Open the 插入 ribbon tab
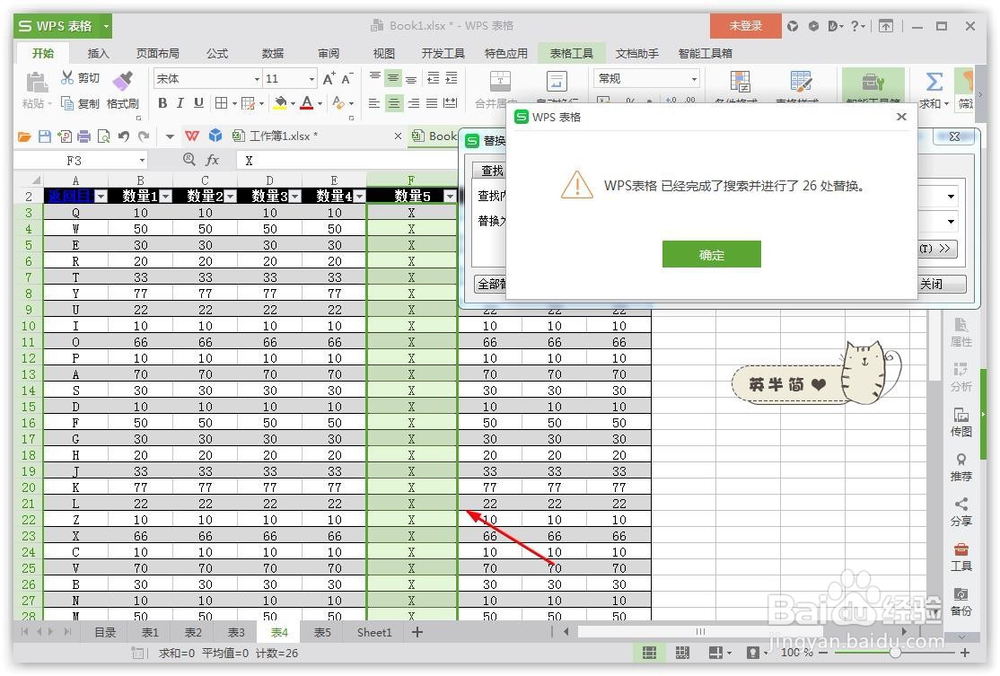 [x=98, y=53]
